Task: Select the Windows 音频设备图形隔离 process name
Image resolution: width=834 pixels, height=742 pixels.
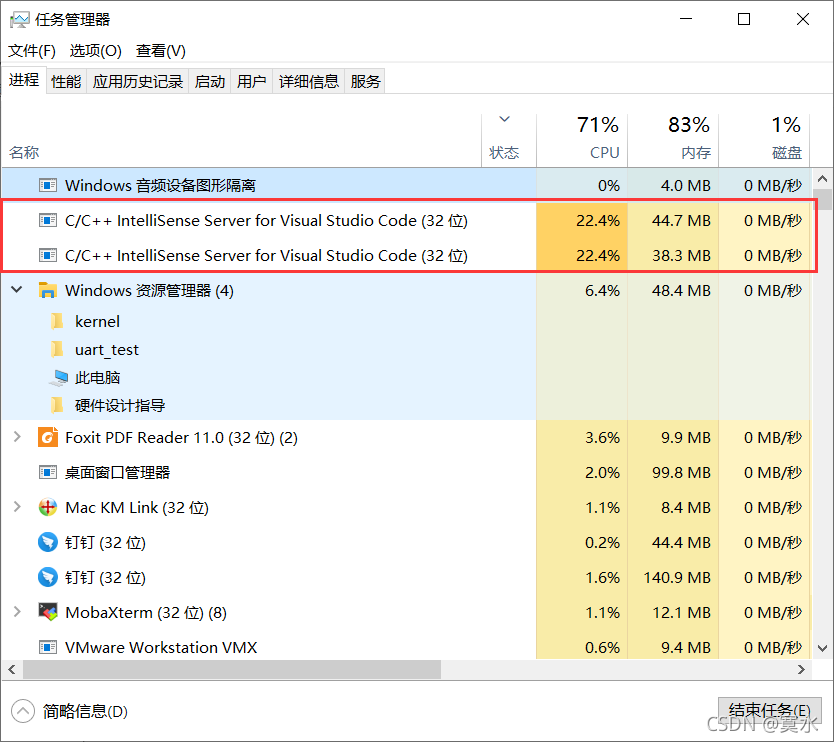Action: (160, 185)
